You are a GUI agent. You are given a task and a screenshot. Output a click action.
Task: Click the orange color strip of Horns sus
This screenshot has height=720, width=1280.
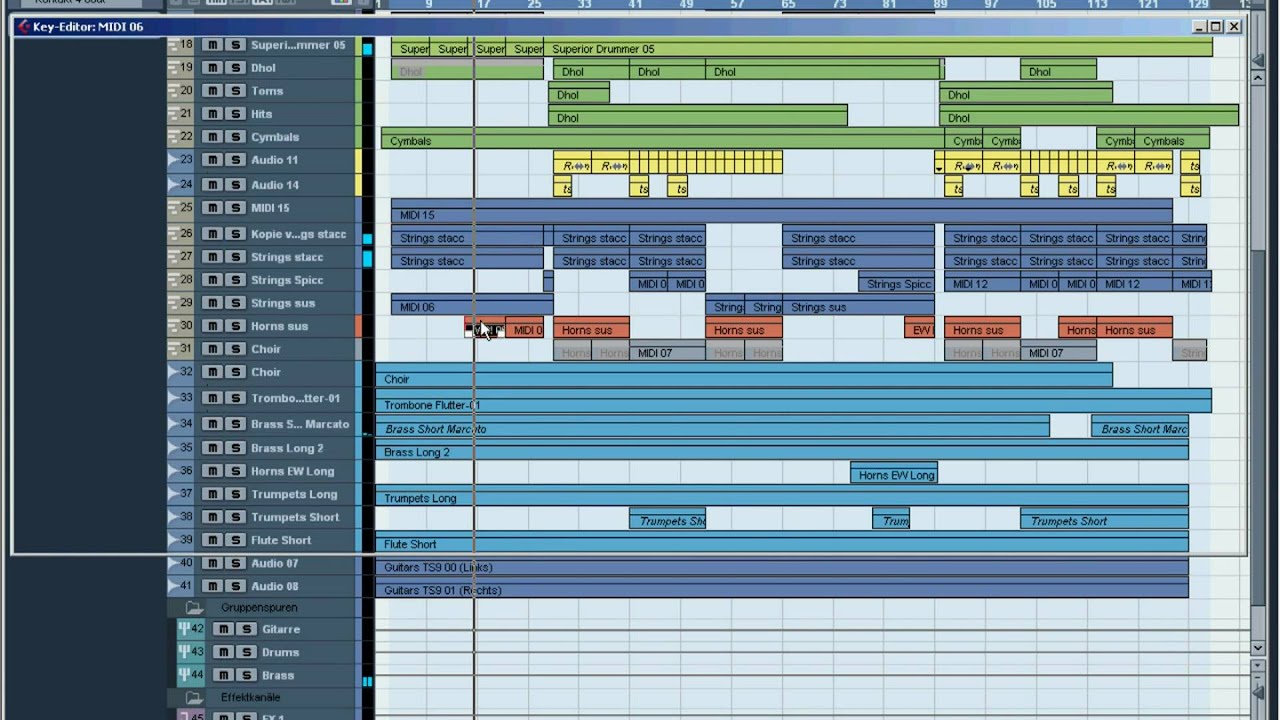point(358,326)
